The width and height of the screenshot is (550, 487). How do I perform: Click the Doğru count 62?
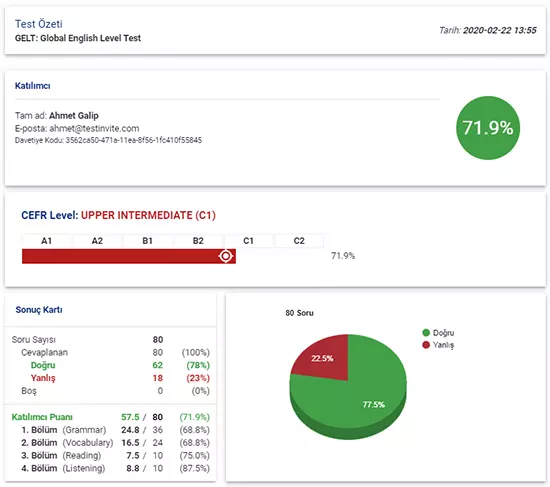click(157, 365)
